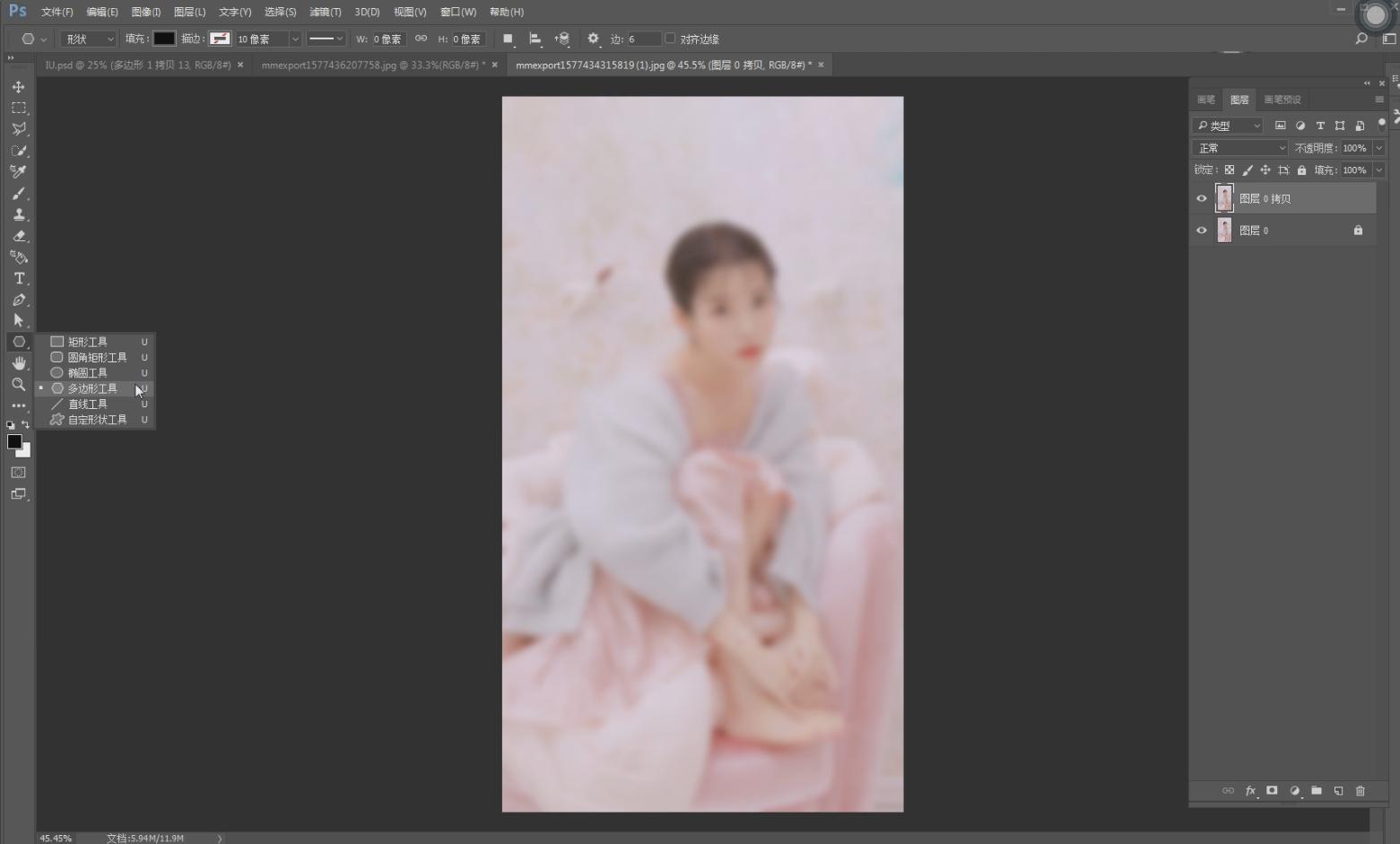Click the 填充 fill color swatch

(164, 39)
